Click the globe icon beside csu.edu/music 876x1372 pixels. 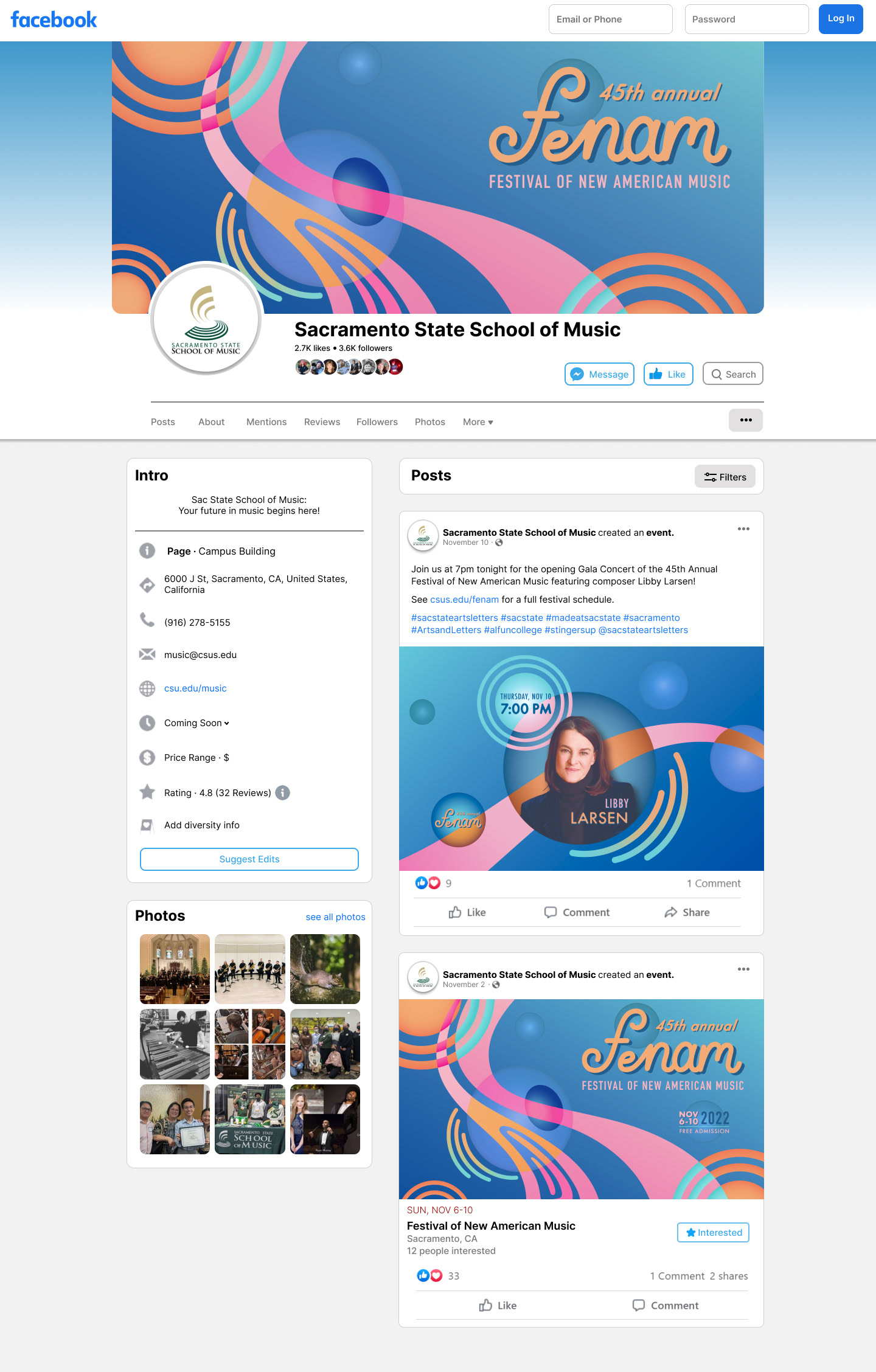pos(147,688)
